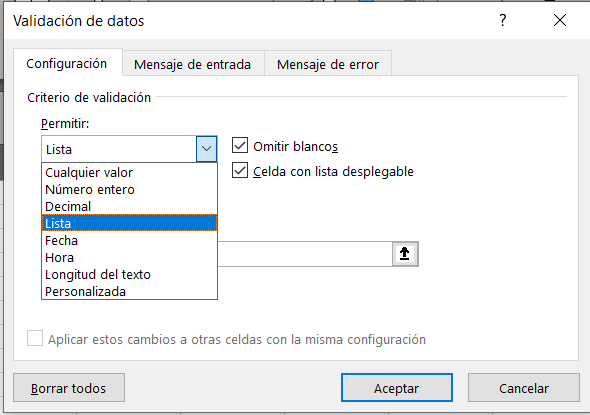Select Número entero option
This screenshot has width=590, height=415.
129,190
